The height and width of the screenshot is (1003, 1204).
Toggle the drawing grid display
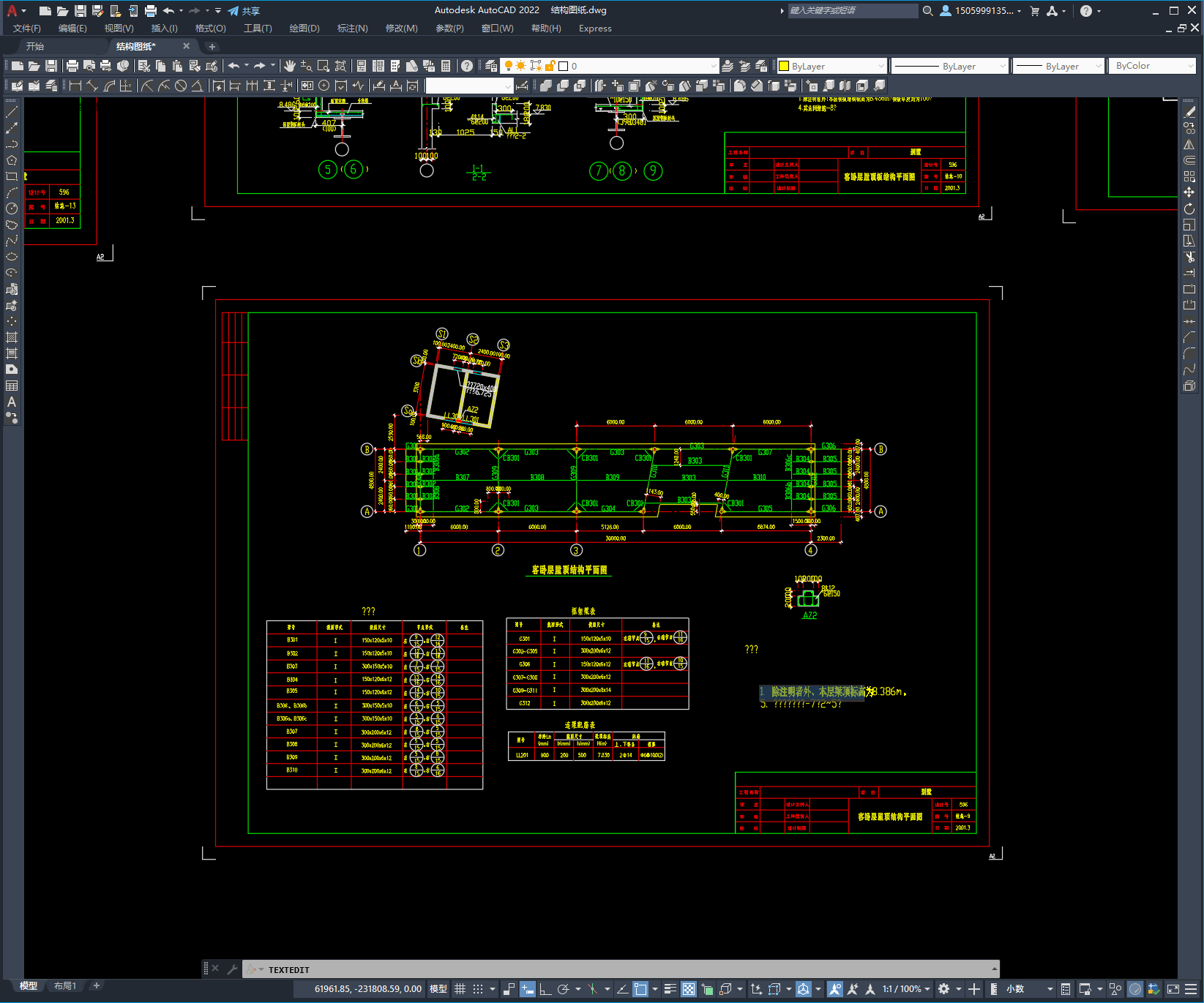(x=460, y=989)
